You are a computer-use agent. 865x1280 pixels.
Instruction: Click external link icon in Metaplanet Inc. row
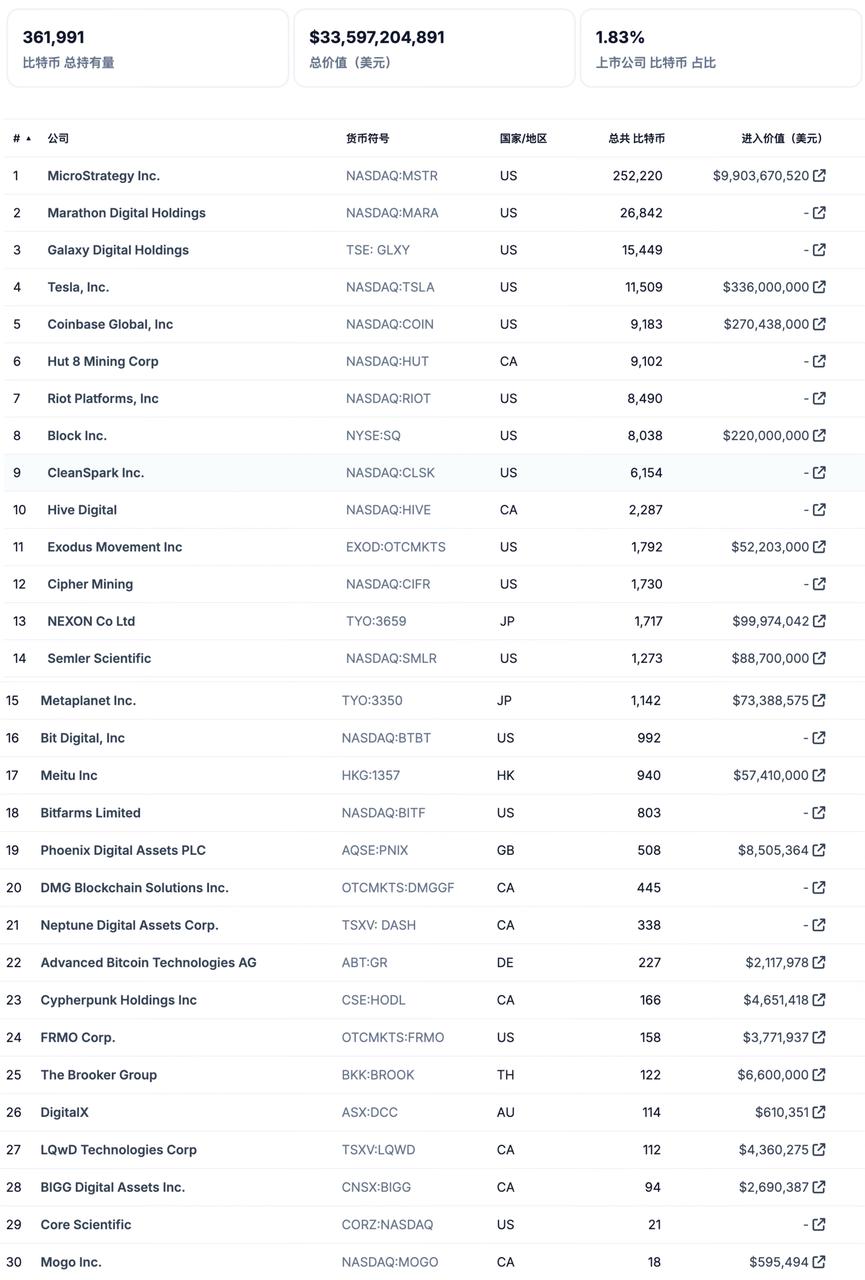pyautogui.click(x=819, y=701)
